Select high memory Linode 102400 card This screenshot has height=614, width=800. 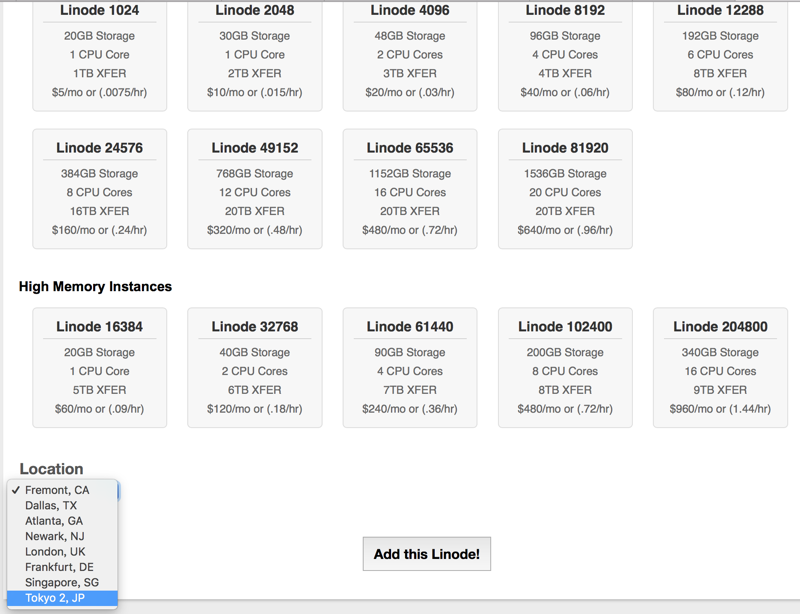point(565,367)
